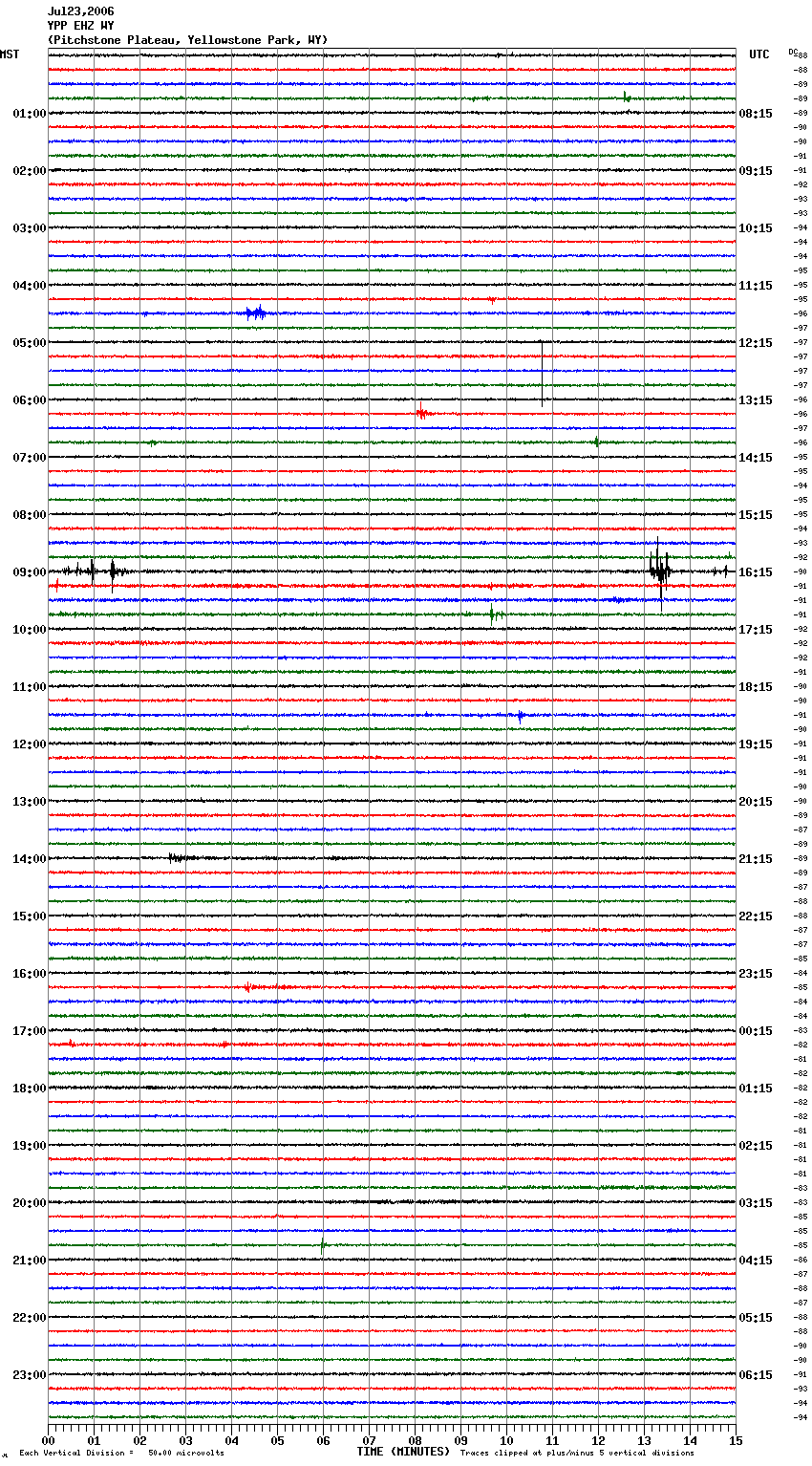Image resolution: width=812 pixels, height=1466 pixels.
Task: Click the 03:15 UTC time label
Action: 756,1203
